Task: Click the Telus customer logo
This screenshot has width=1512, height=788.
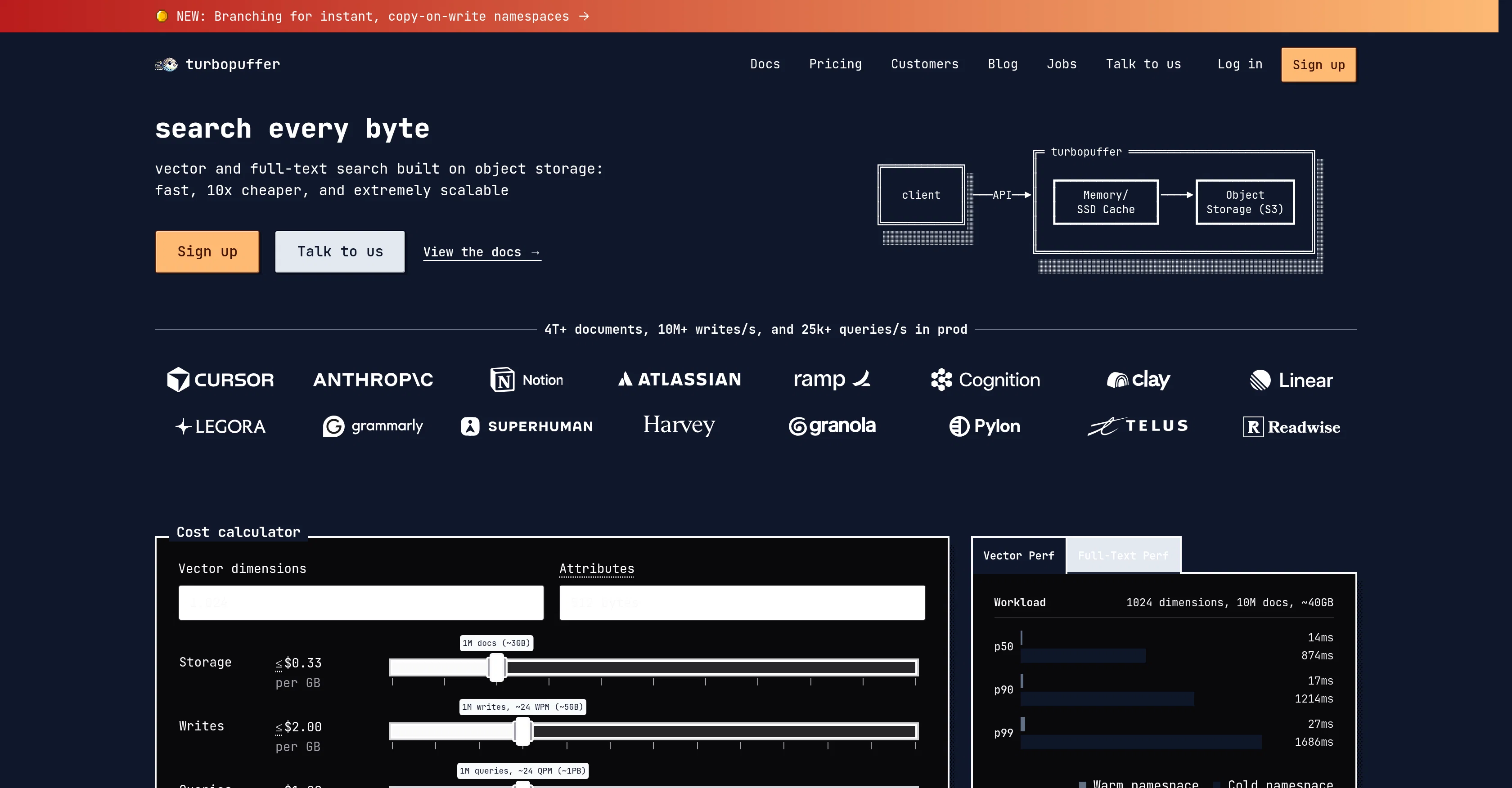Action: coord(1138,426)
